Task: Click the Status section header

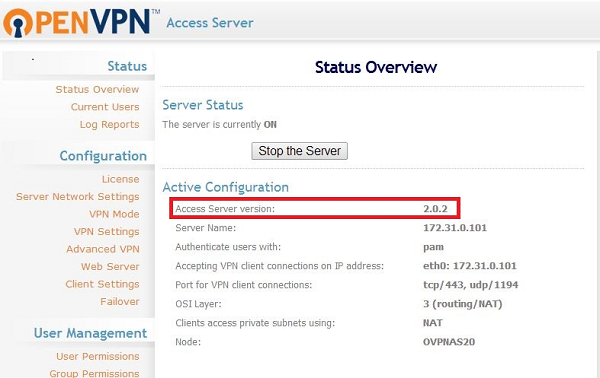Action: tap(127, 66)
